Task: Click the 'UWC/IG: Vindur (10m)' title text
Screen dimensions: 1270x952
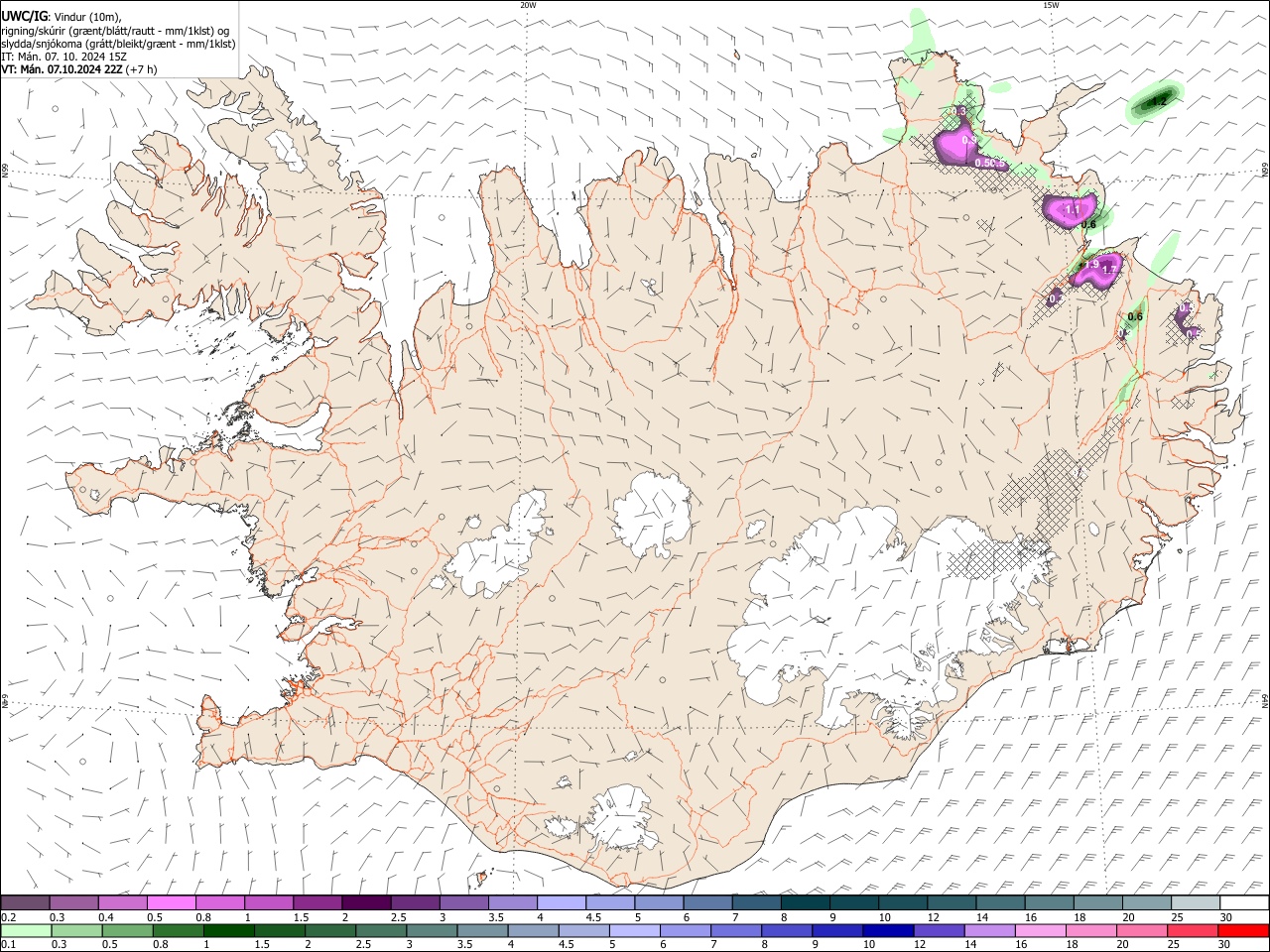Action: [61, 16]
